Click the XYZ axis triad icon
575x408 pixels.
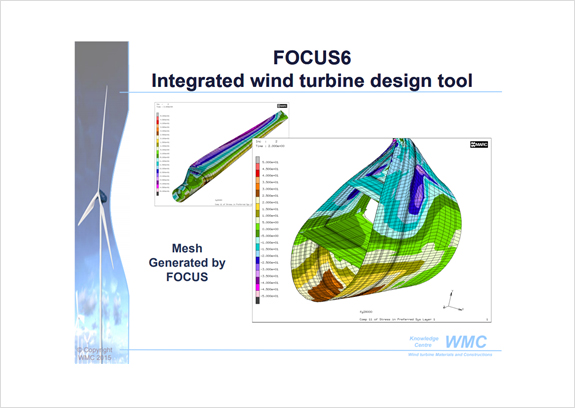[453, 301]
